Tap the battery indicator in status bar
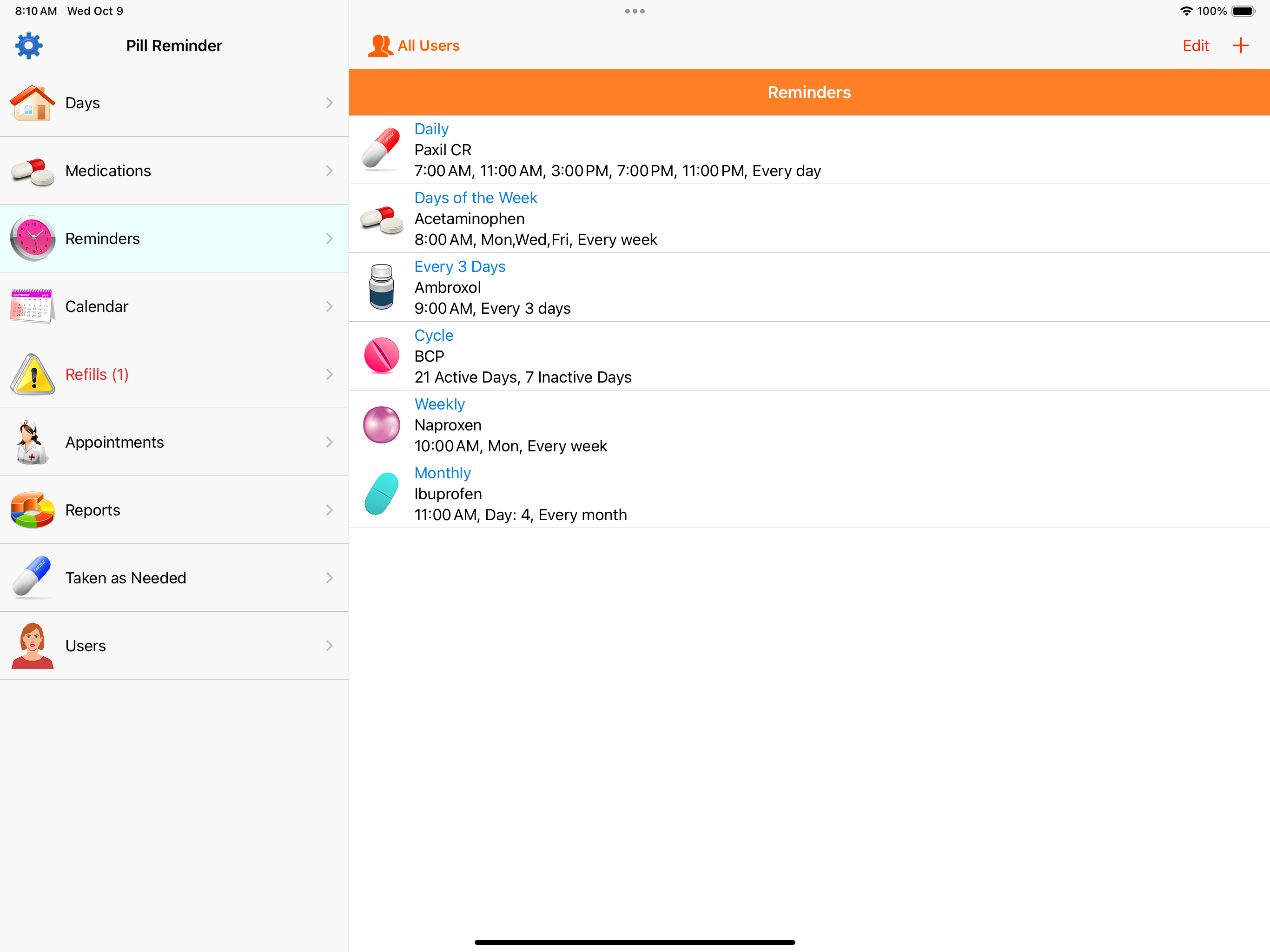Screen dimensions: 1270x952 1244,11
